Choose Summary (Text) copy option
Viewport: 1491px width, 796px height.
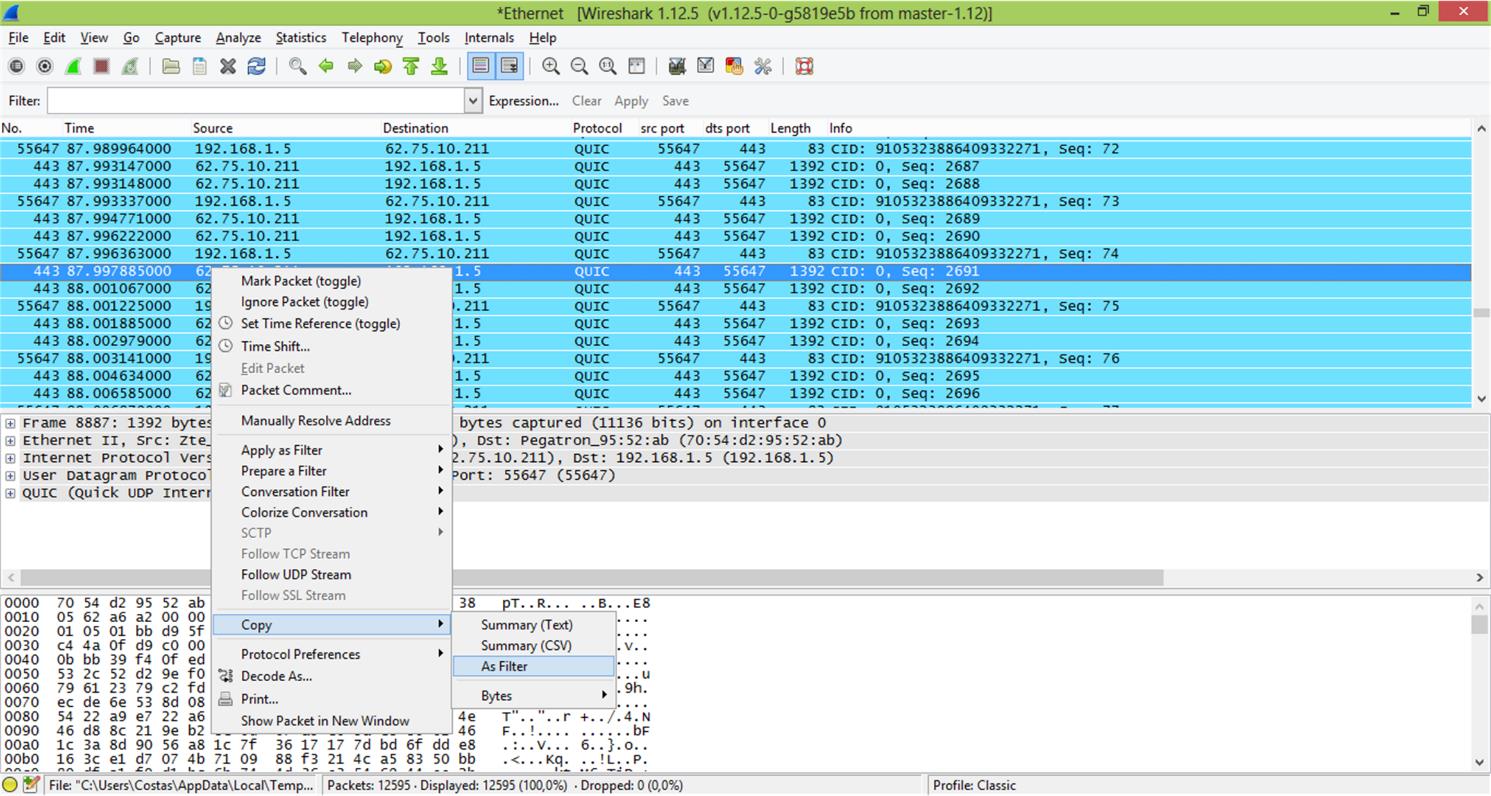534,625
